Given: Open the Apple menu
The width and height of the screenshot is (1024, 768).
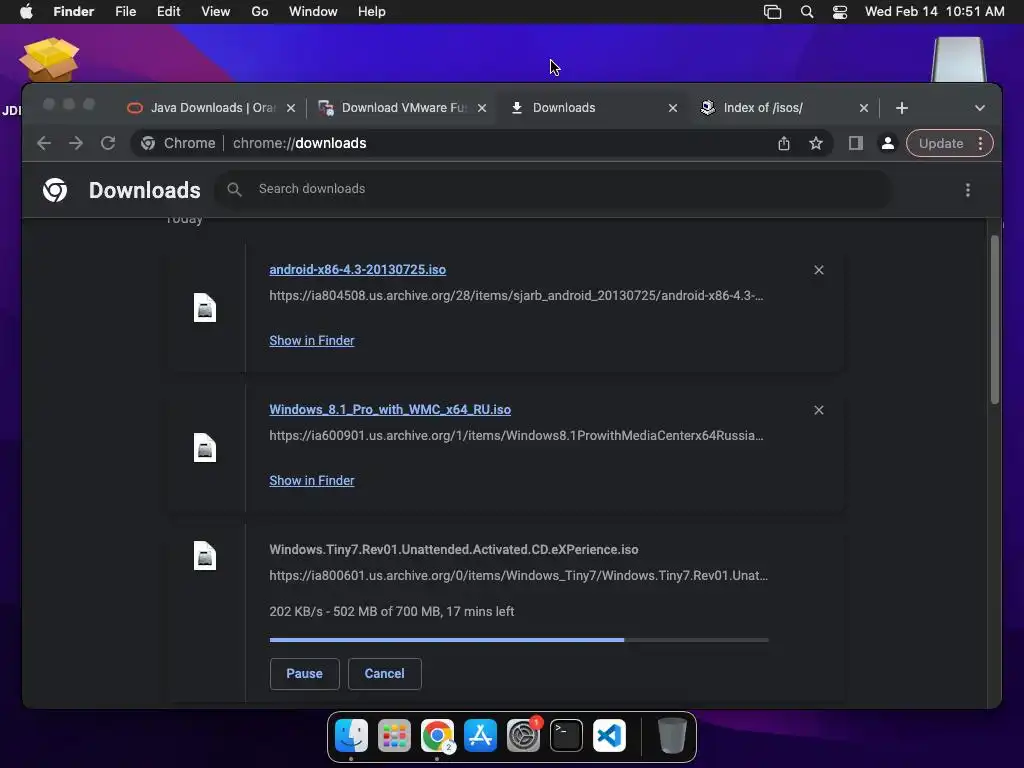Looking at the screenshot, I should click(26, 12).
